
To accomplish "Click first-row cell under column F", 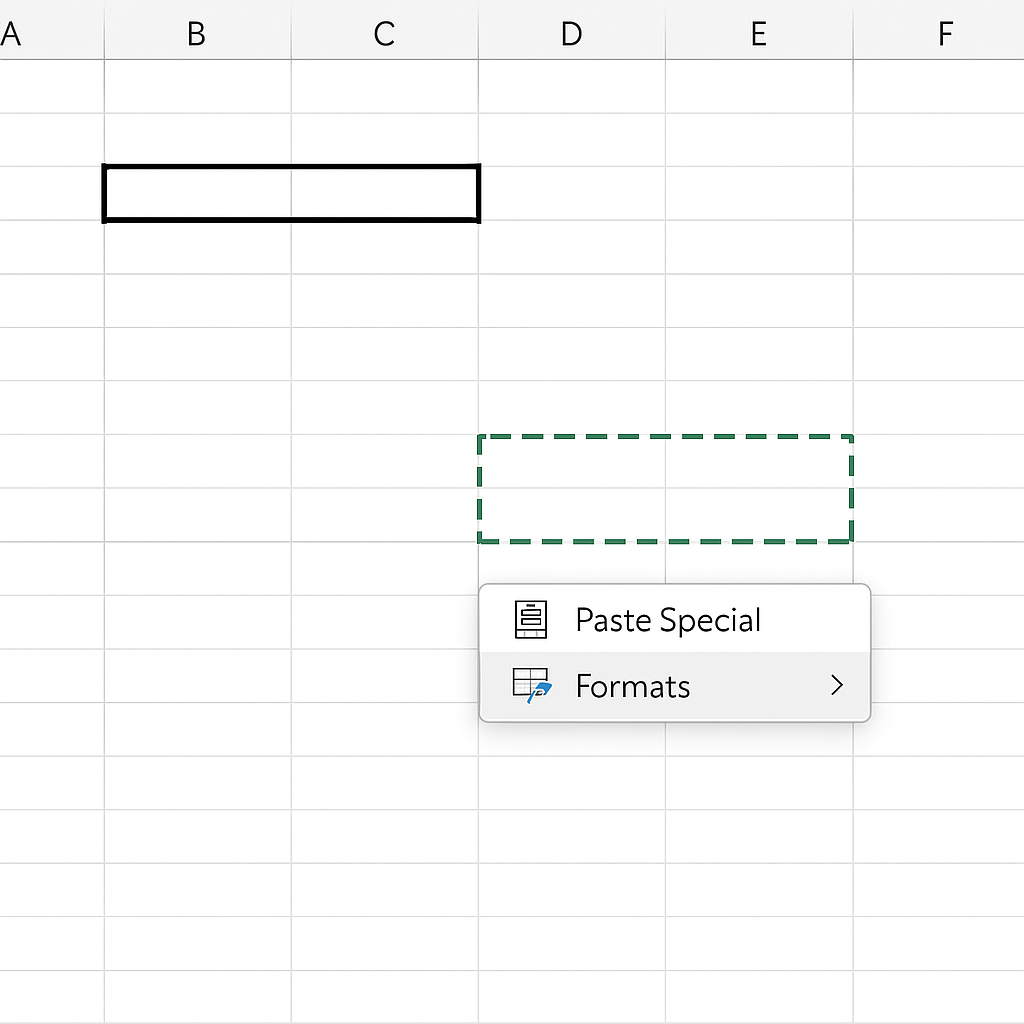I will [x=938, y=86].
